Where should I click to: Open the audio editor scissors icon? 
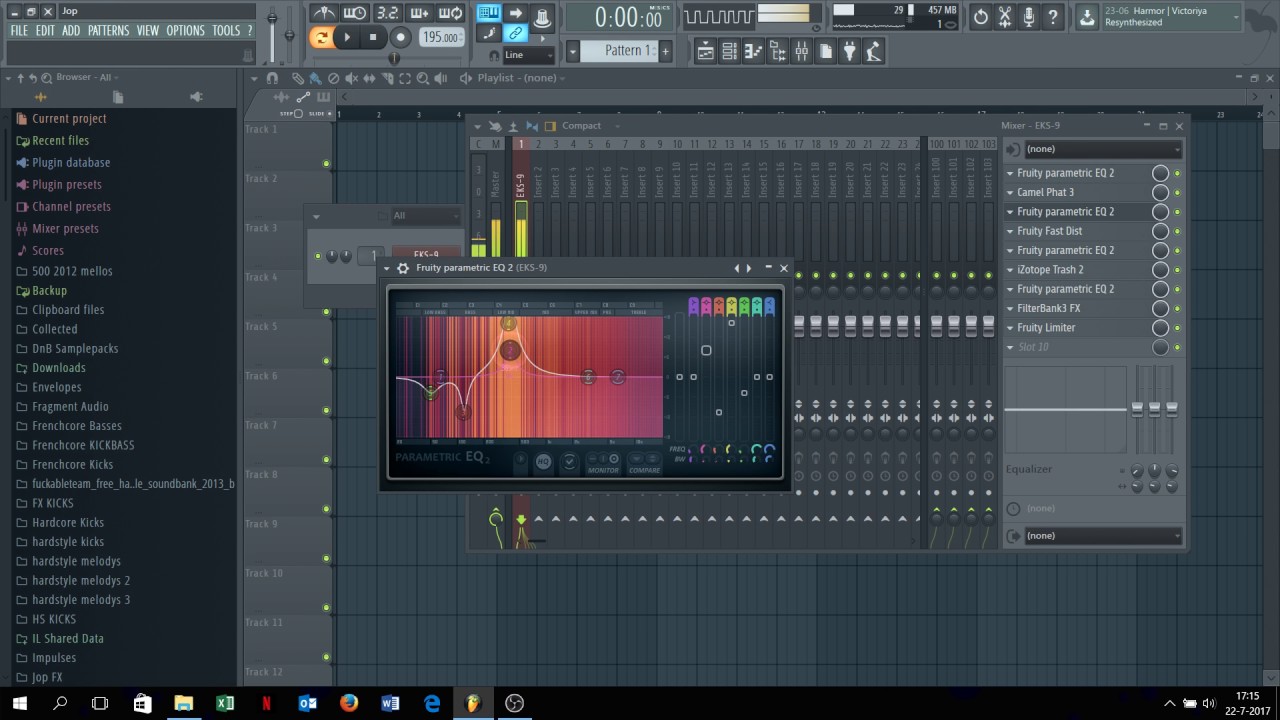coord(1005,17)
